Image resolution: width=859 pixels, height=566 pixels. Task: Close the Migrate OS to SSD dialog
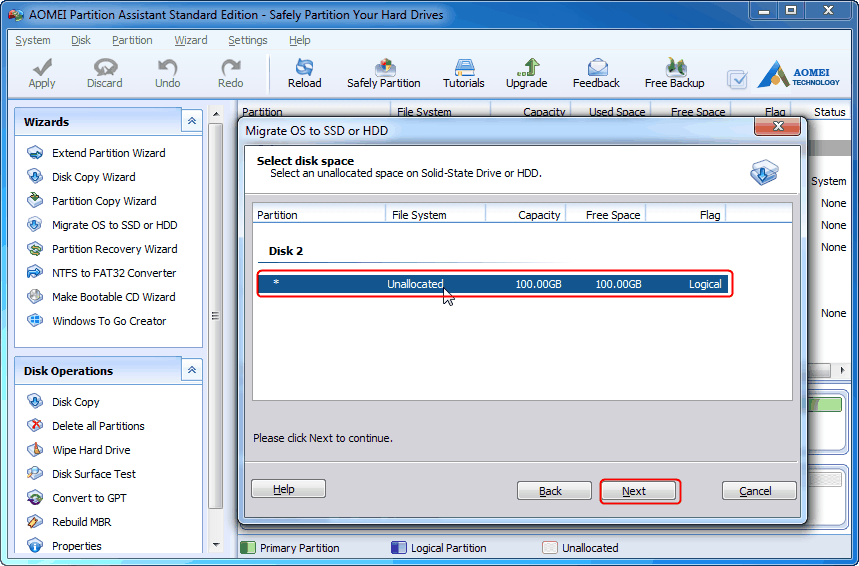tap(777, 127)
